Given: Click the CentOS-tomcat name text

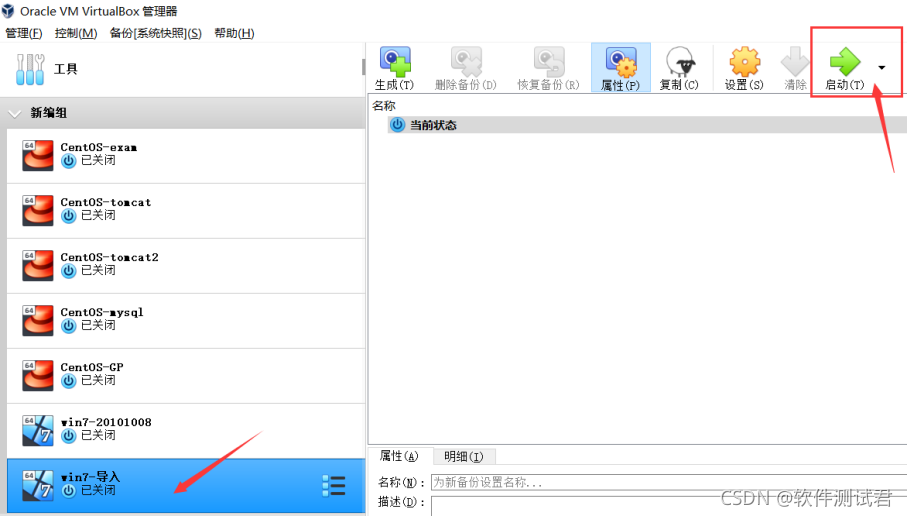Looking at the screenshot, I should tap(105, 202).
